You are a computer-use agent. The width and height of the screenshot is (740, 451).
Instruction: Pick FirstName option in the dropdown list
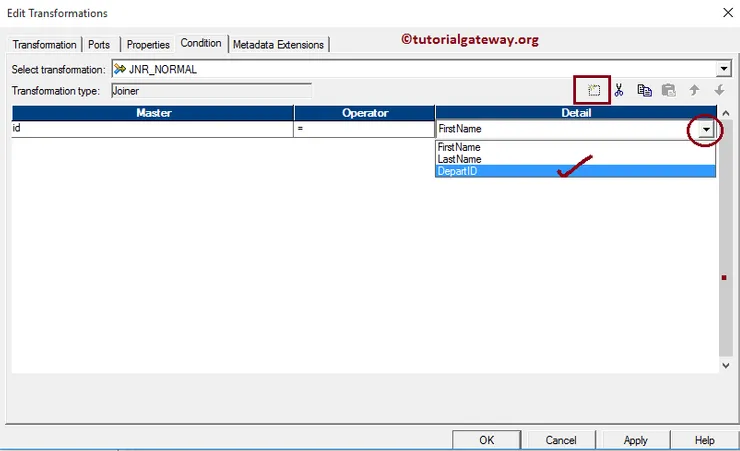coord(459,147)
